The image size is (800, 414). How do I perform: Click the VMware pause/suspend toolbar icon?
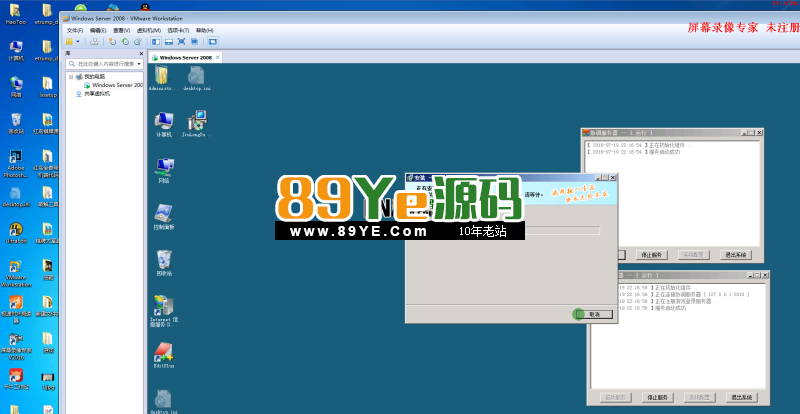point(69,42)
